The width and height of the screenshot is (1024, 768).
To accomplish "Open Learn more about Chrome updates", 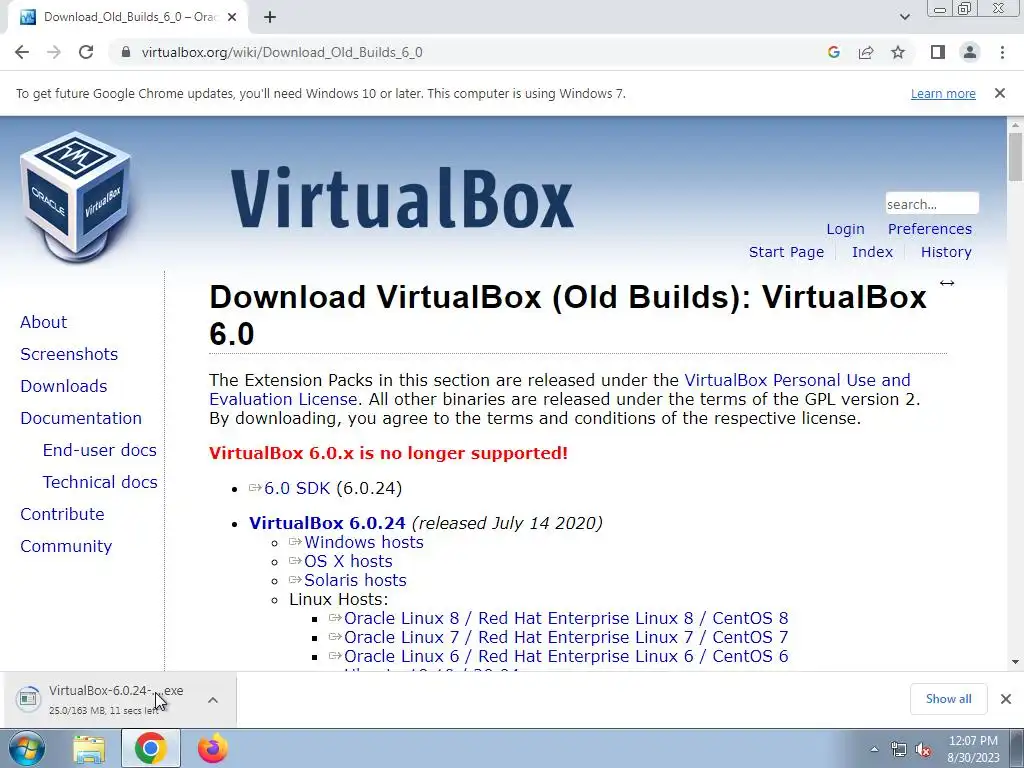I will click(943, 93).
